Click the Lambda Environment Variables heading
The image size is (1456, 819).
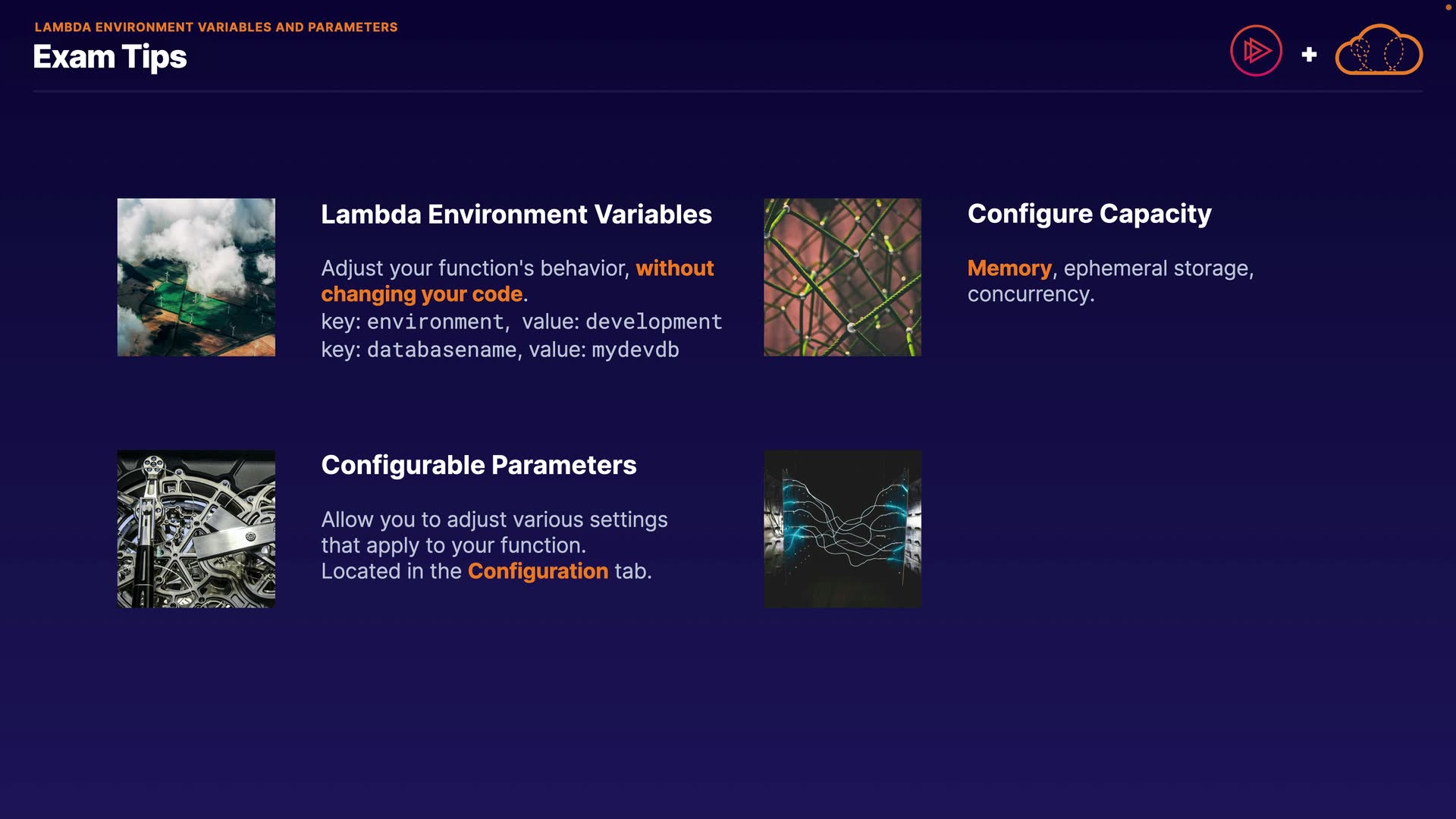click(x=516, y=215)
